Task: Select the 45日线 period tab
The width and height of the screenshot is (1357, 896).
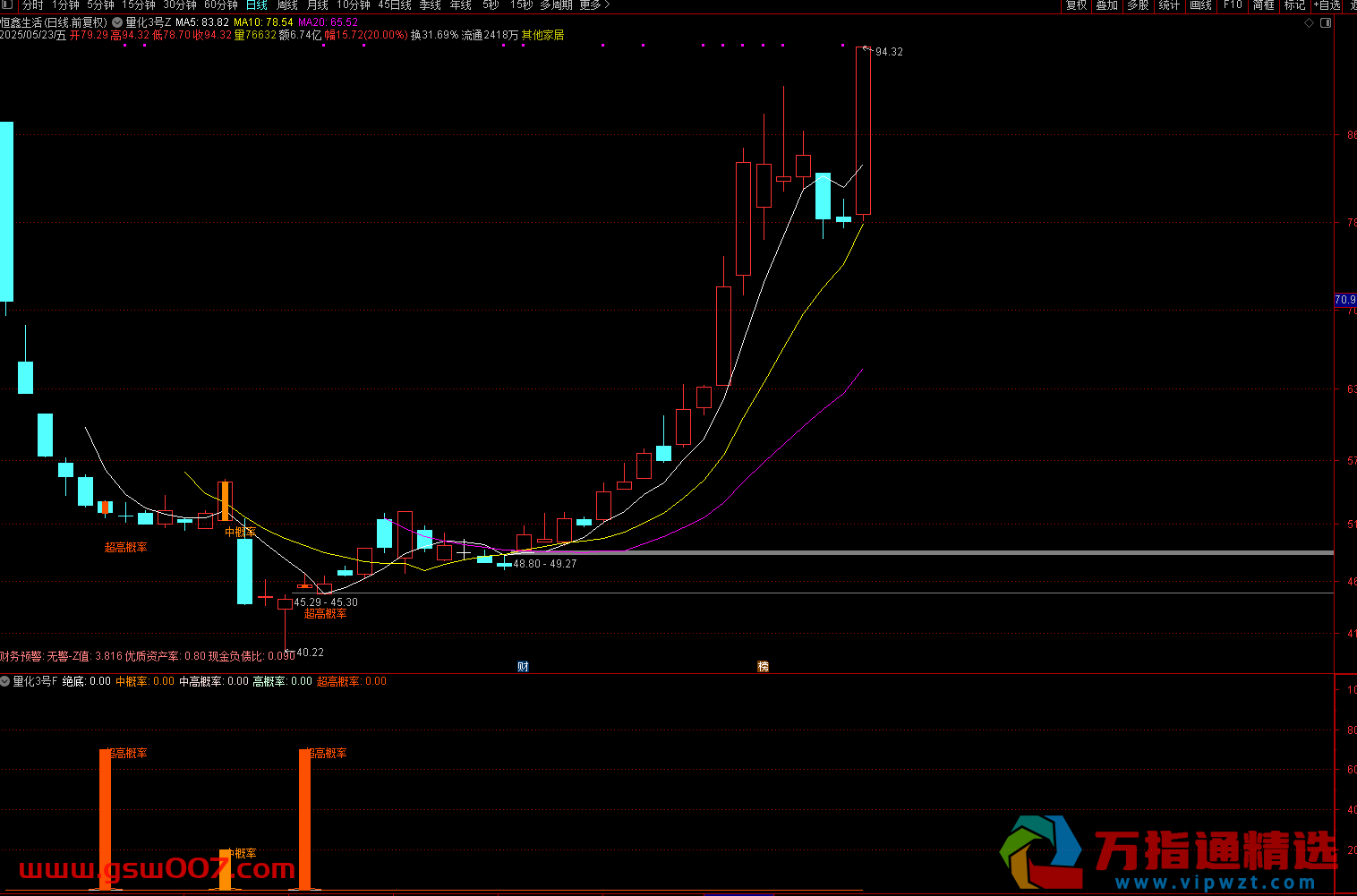Action: [x=395, y=5]
